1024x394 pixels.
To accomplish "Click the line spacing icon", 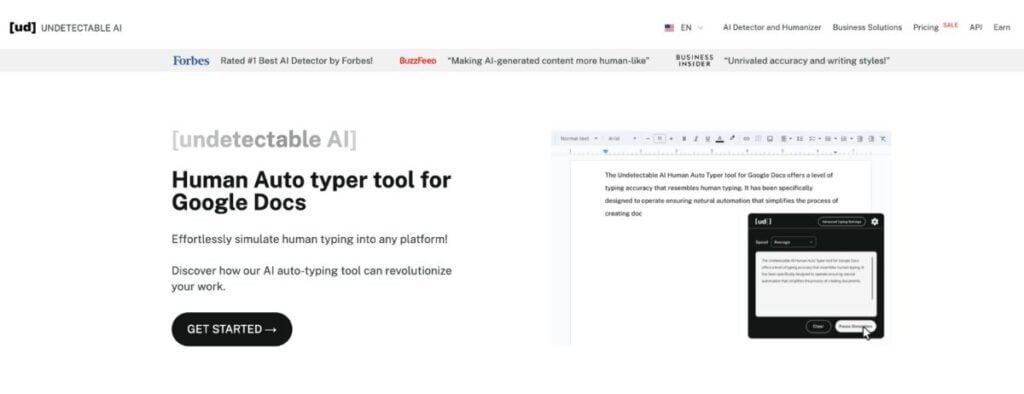I will point(800,139).
